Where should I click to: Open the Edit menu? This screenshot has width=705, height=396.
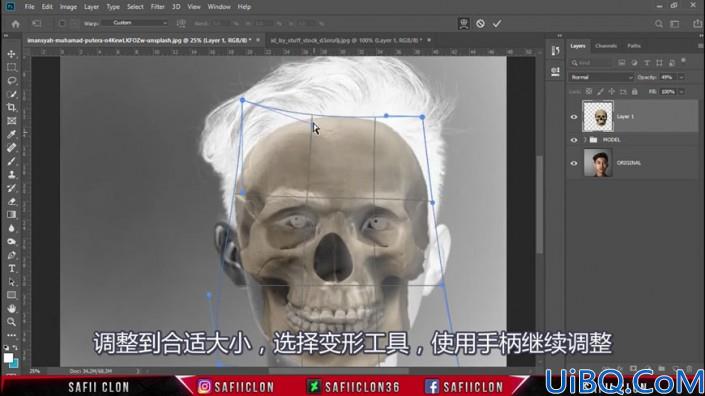click(47, 7)
